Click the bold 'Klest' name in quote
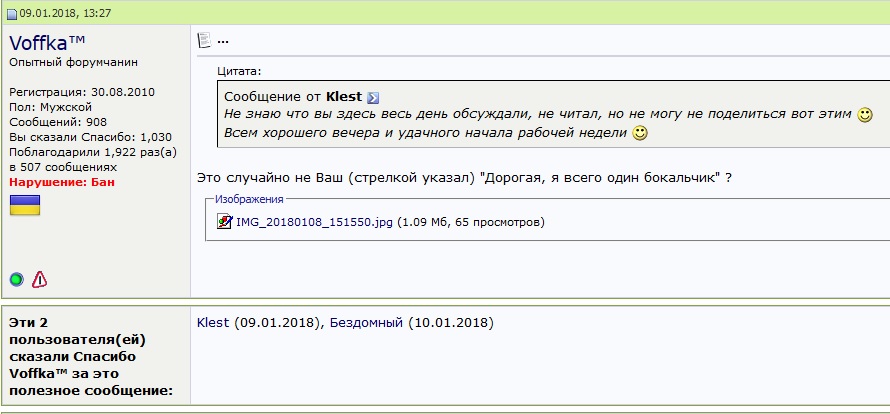This screenshot has width=890, height=414. click(x=344, y=97)
